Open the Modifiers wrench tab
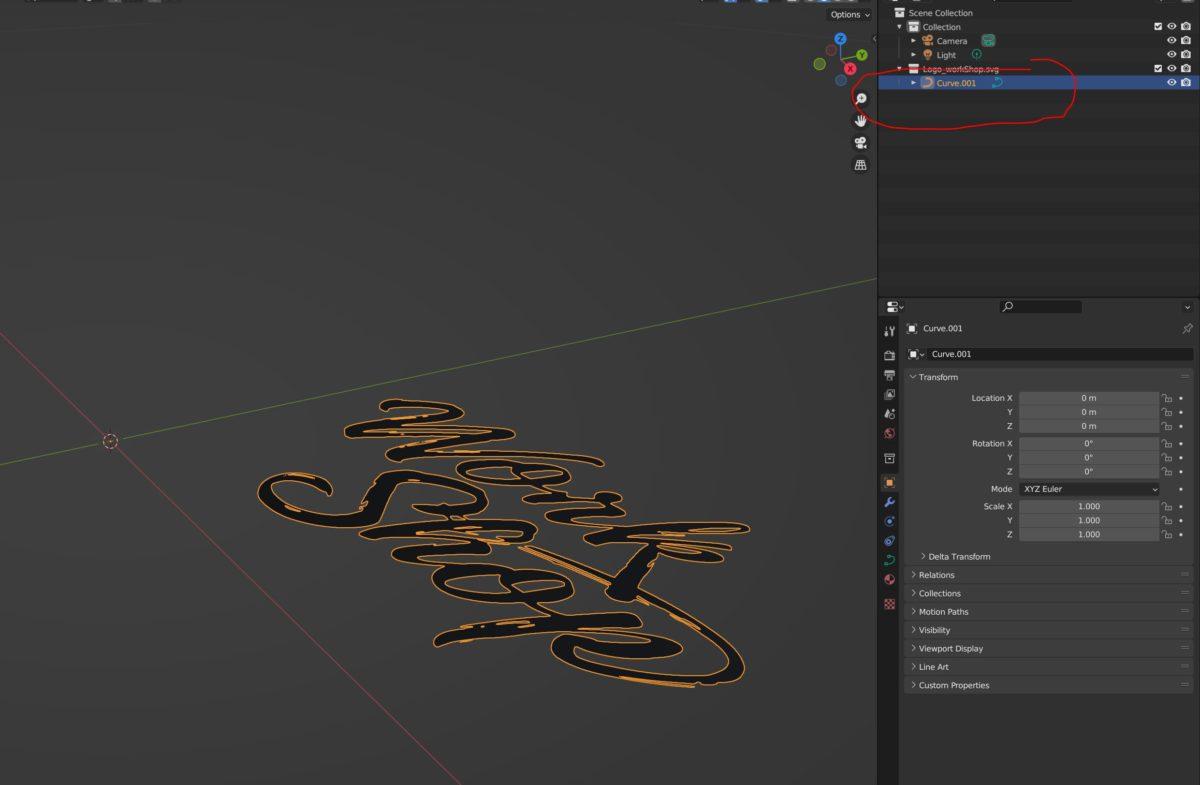Image resolution: width=1200 pixels, height=785 pixels. (x=889, y=502)
